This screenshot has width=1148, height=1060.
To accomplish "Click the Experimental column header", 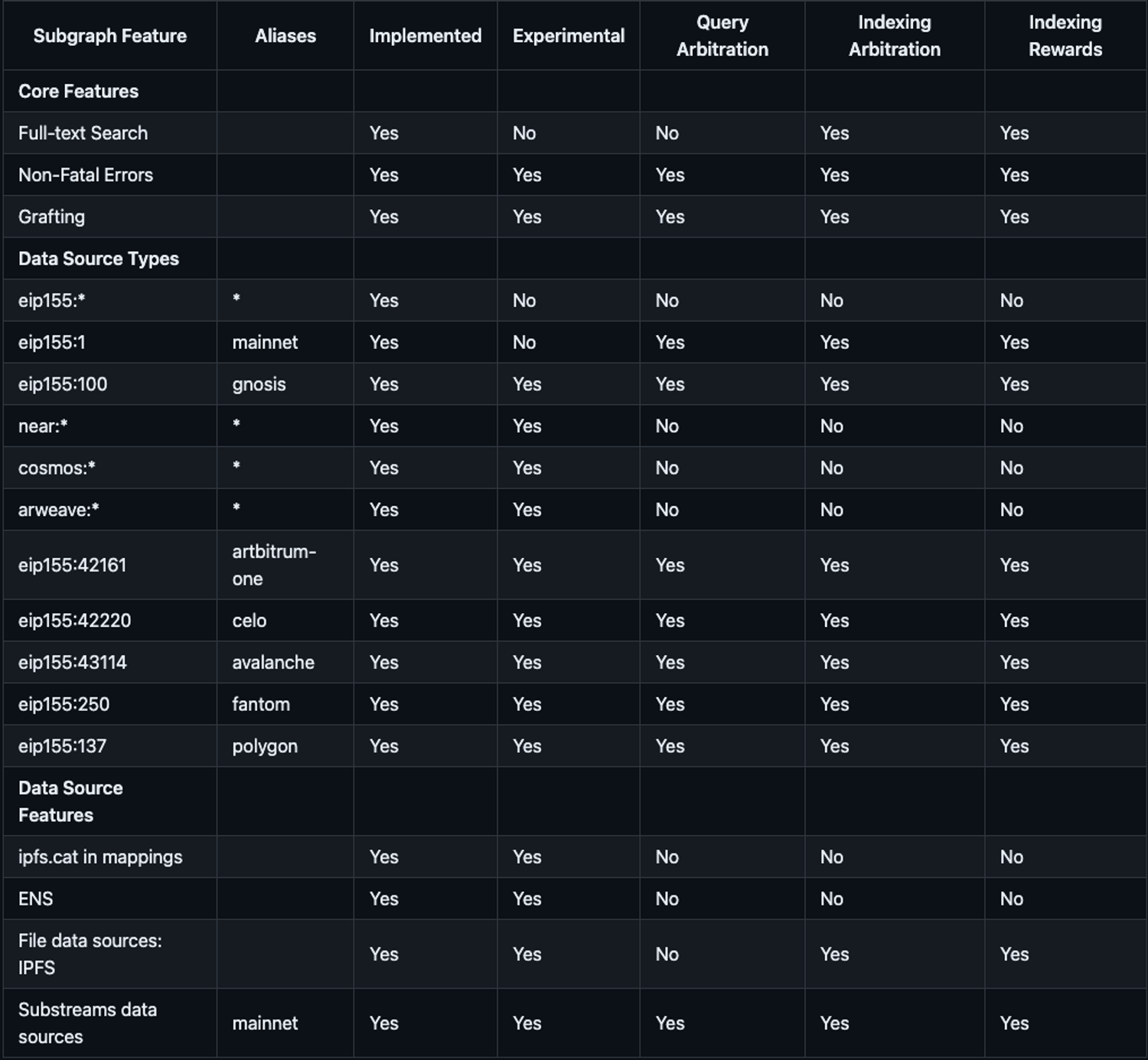I will [569, 36].
